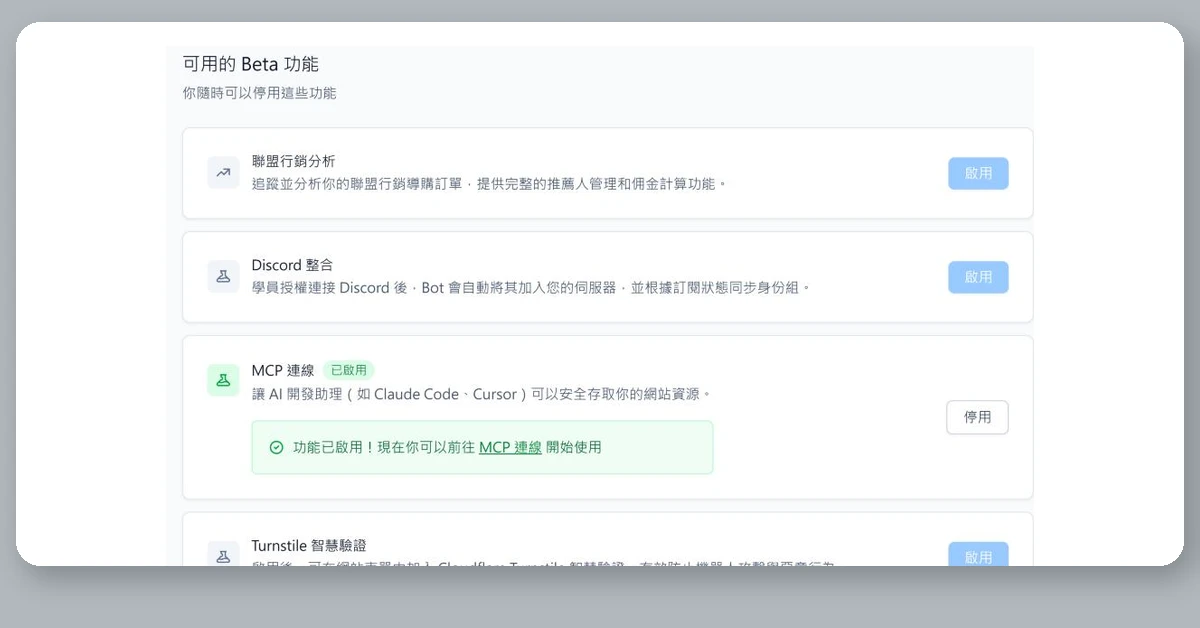Click the Discord Bot description text
Viewport: 1200px width, 628px height.
tap(531, 287)
